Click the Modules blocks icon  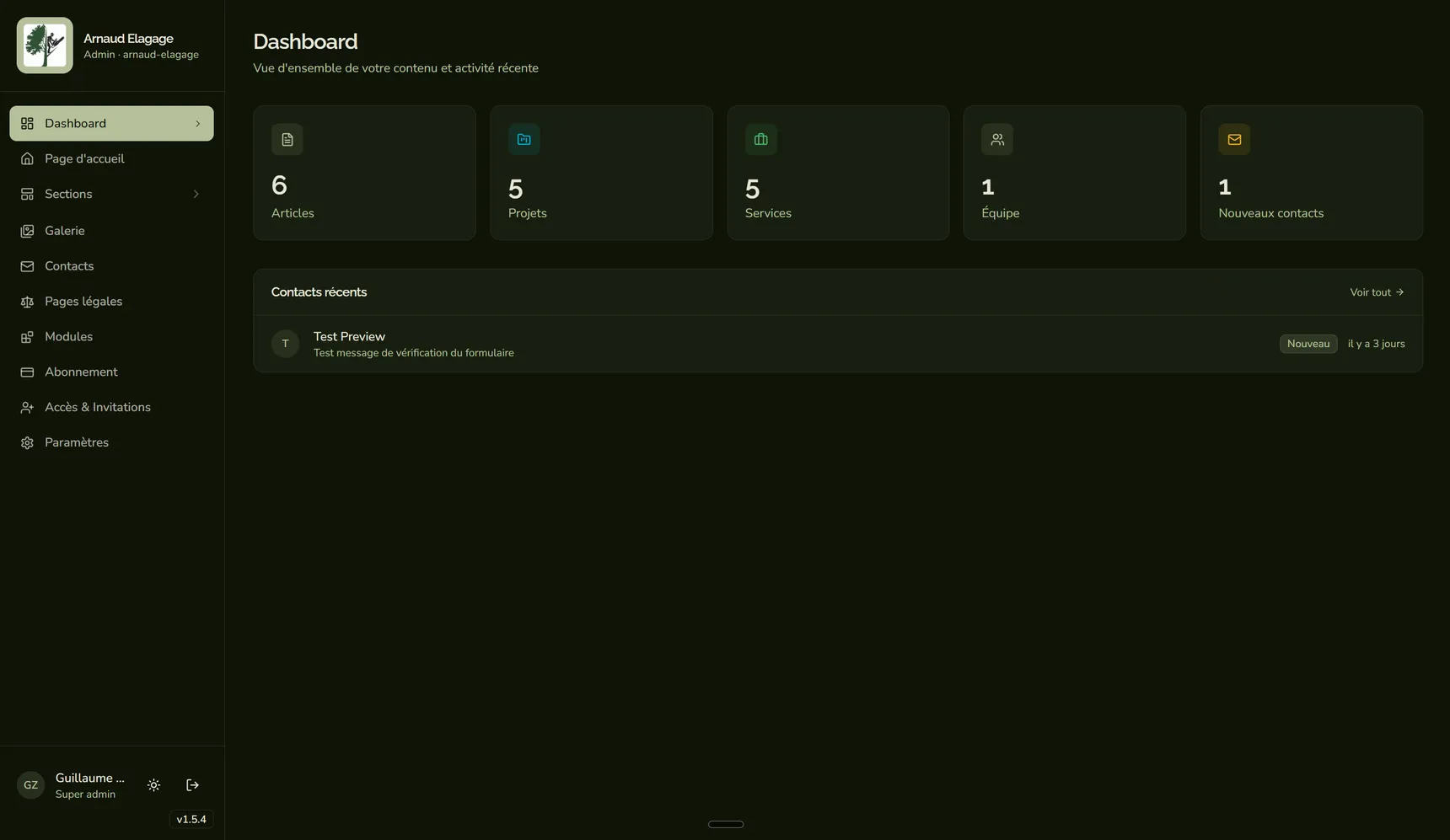27,337
